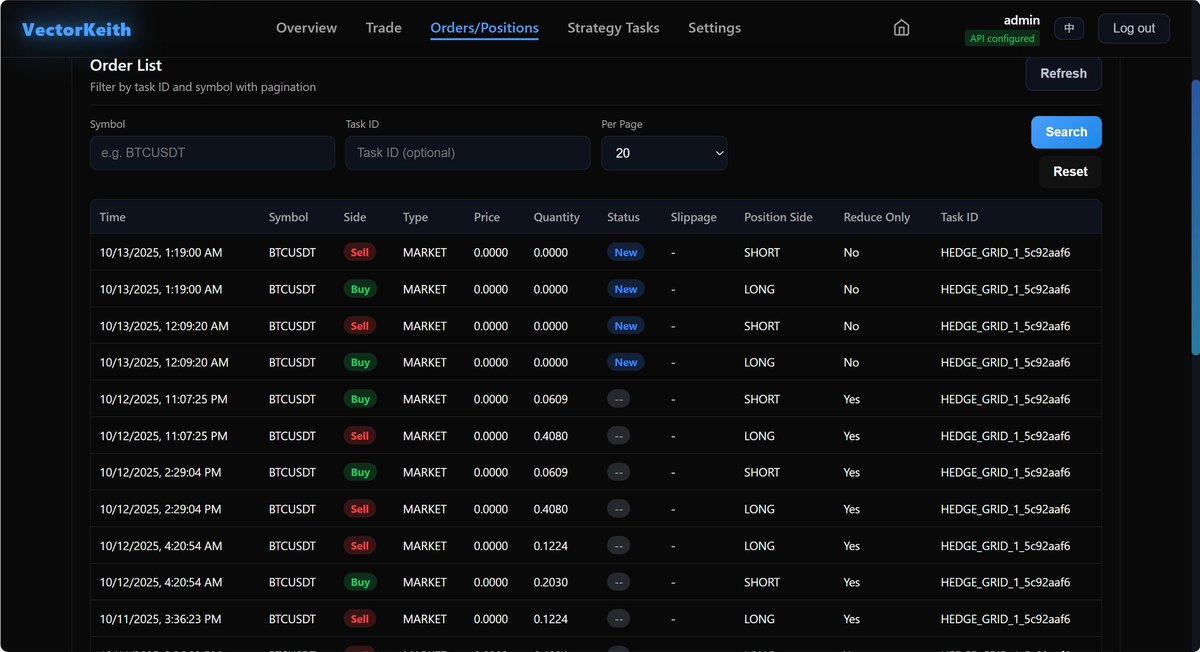
Task: Click Sell badge in 2:29:04 PM LONG row
Action: [360, 509]
